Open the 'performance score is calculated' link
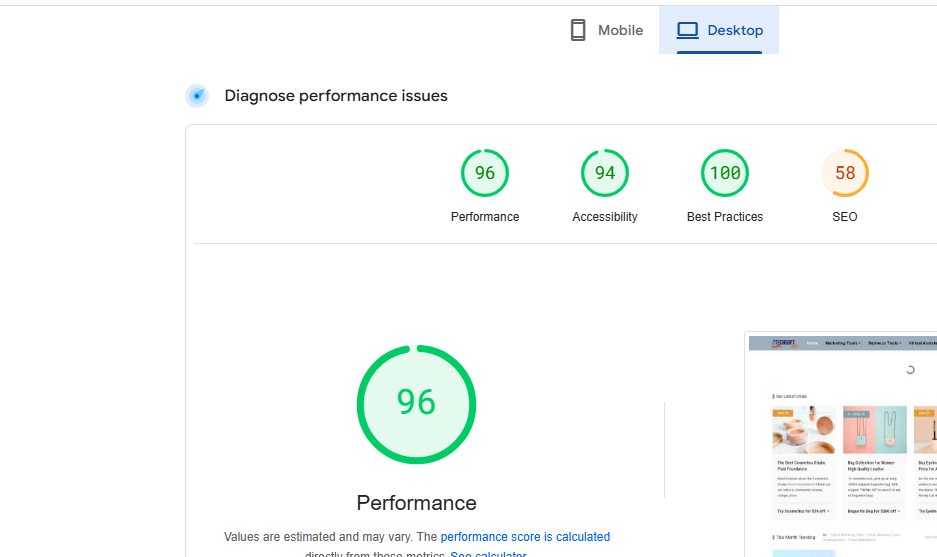The width and height of the screenshot is (937, 557). (x=525, y=537)
